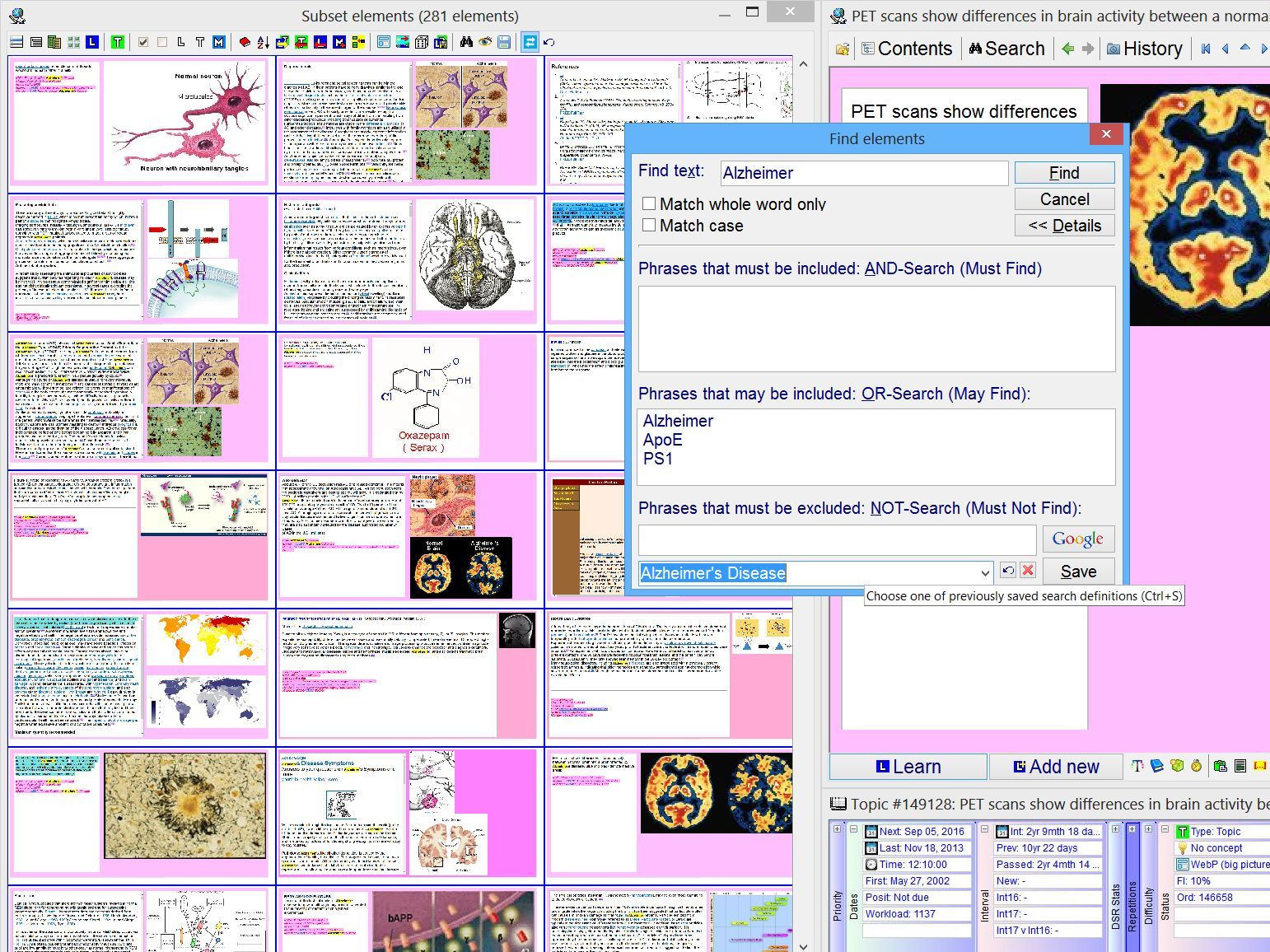The width and height of the screenshot is (1270, 952).
Task: Tick the Match case checkbox
Action: tap(649, 225)
